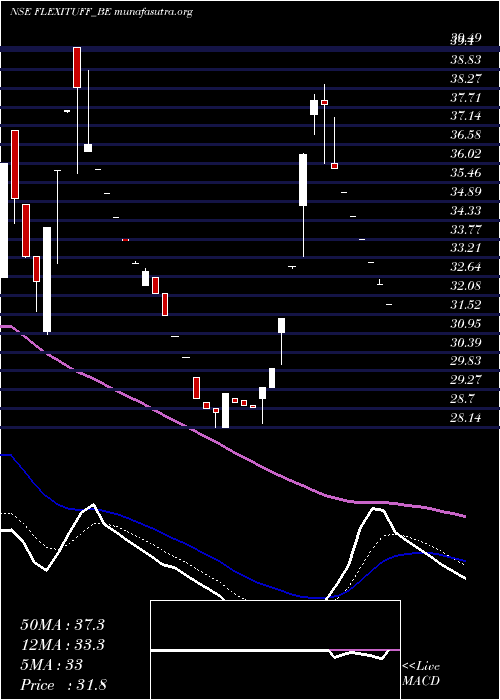500x700 pixels.
Task: Click the 28.7 price axis label
Action: [462, 399]
